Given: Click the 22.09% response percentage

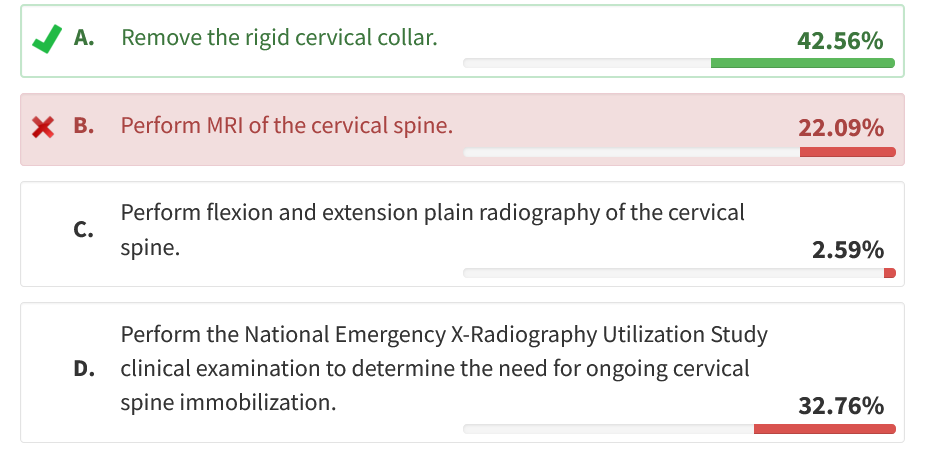Looking at the screenshot, I should pos(840,129).
